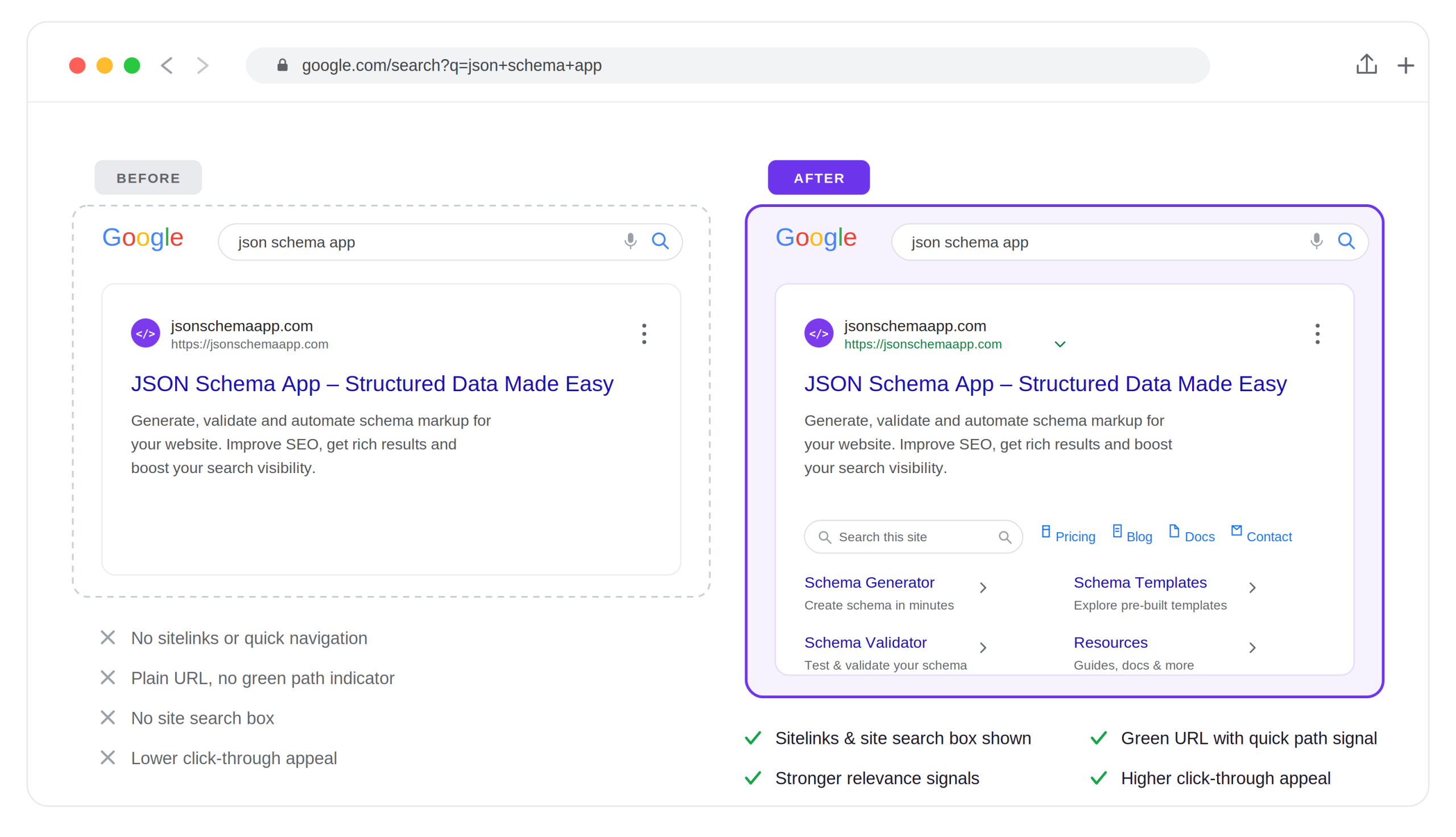1456x837 pixels.
Task: Click the X next to No sitelinks or quick navigation
Action: 107,637
